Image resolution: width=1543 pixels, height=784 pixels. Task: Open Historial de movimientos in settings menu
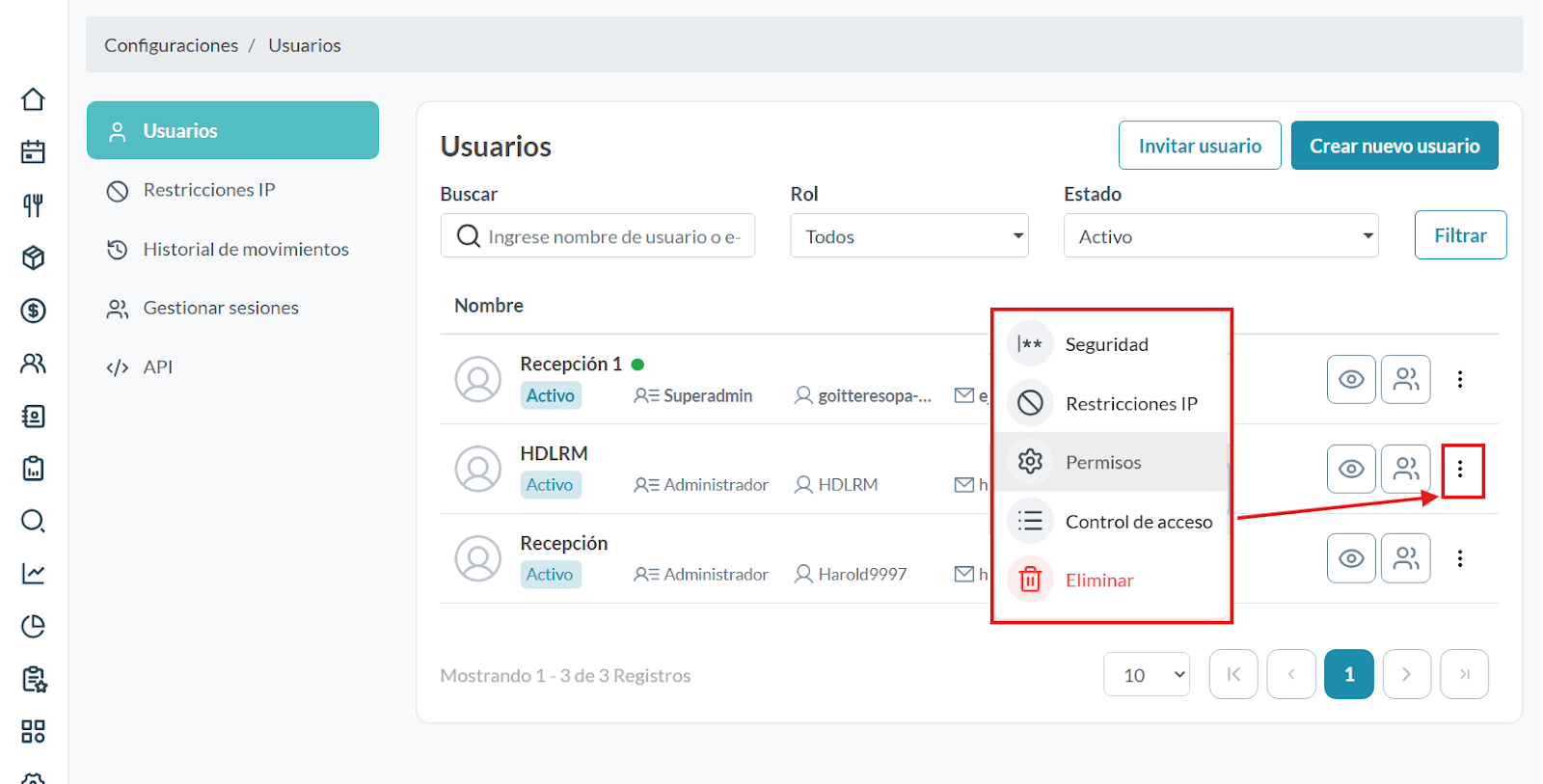(245, 250)
